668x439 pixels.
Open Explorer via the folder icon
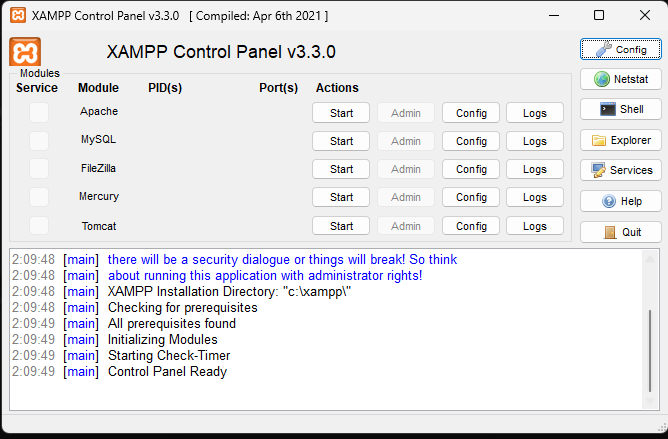[x=599, y=140]
